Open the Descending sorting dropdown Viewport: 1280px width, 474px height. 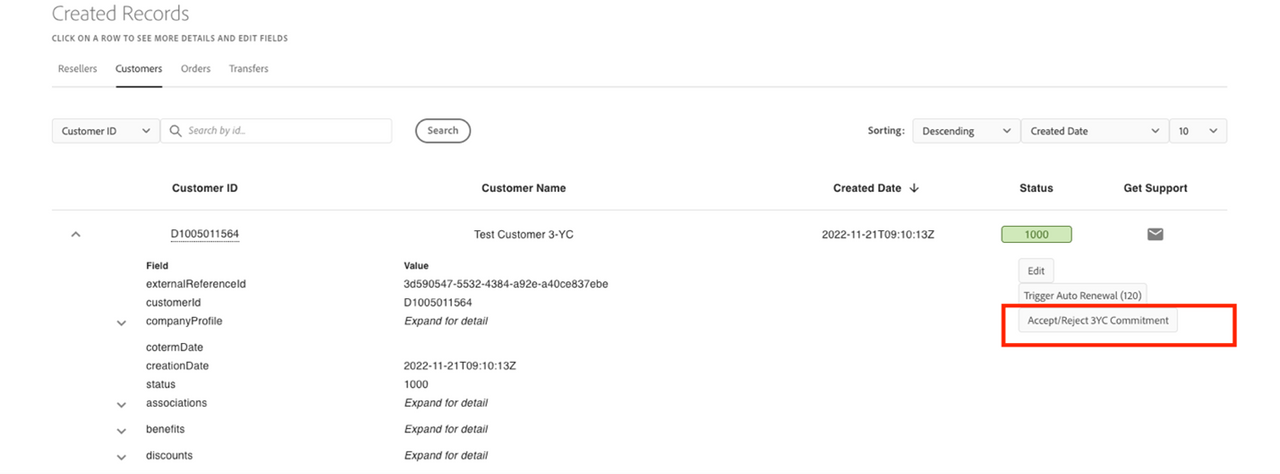tap(964, 131)
